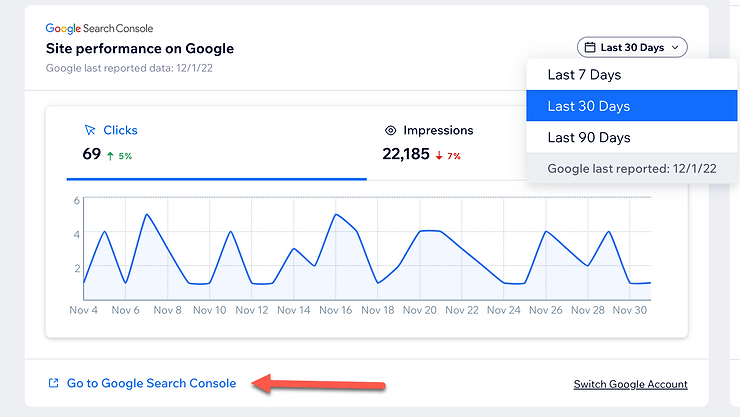Click Google last reported data: 12/1/22 subtitle

[x=129, y=68]
